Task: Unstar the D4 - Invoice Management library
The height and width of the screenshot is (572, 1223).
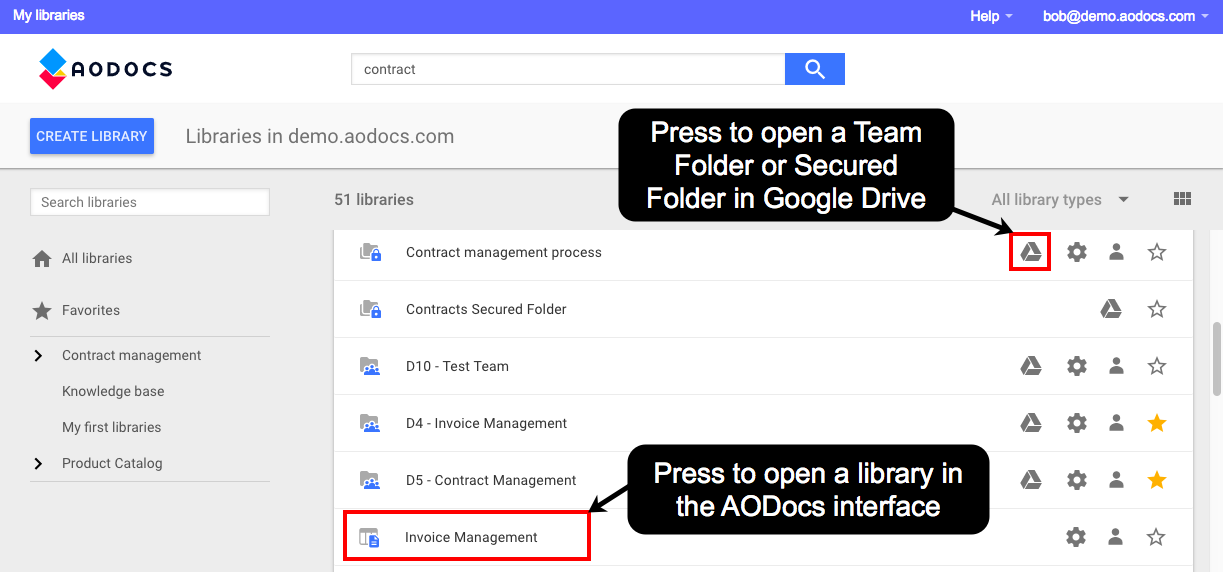Action: [x=1157, y=423]
